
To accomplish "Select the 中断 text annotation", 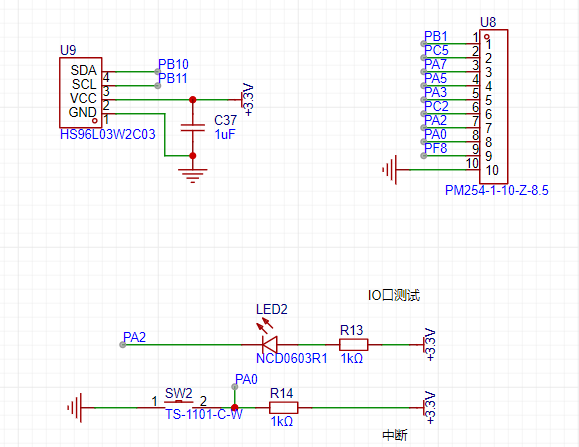I will [x=395, y=435].
